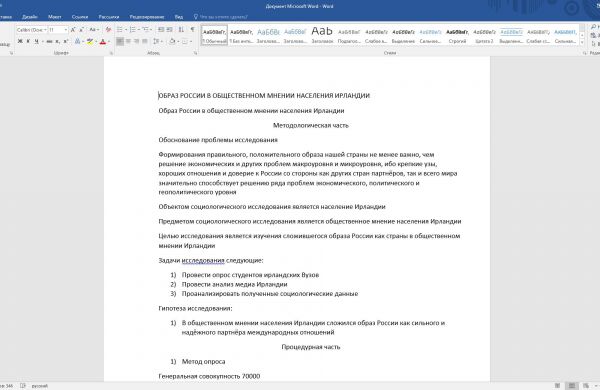The width and height of the screenshot is (600, 390).
Task: Toggle show paragraph marks (¶)
Action: coord(192,29)
